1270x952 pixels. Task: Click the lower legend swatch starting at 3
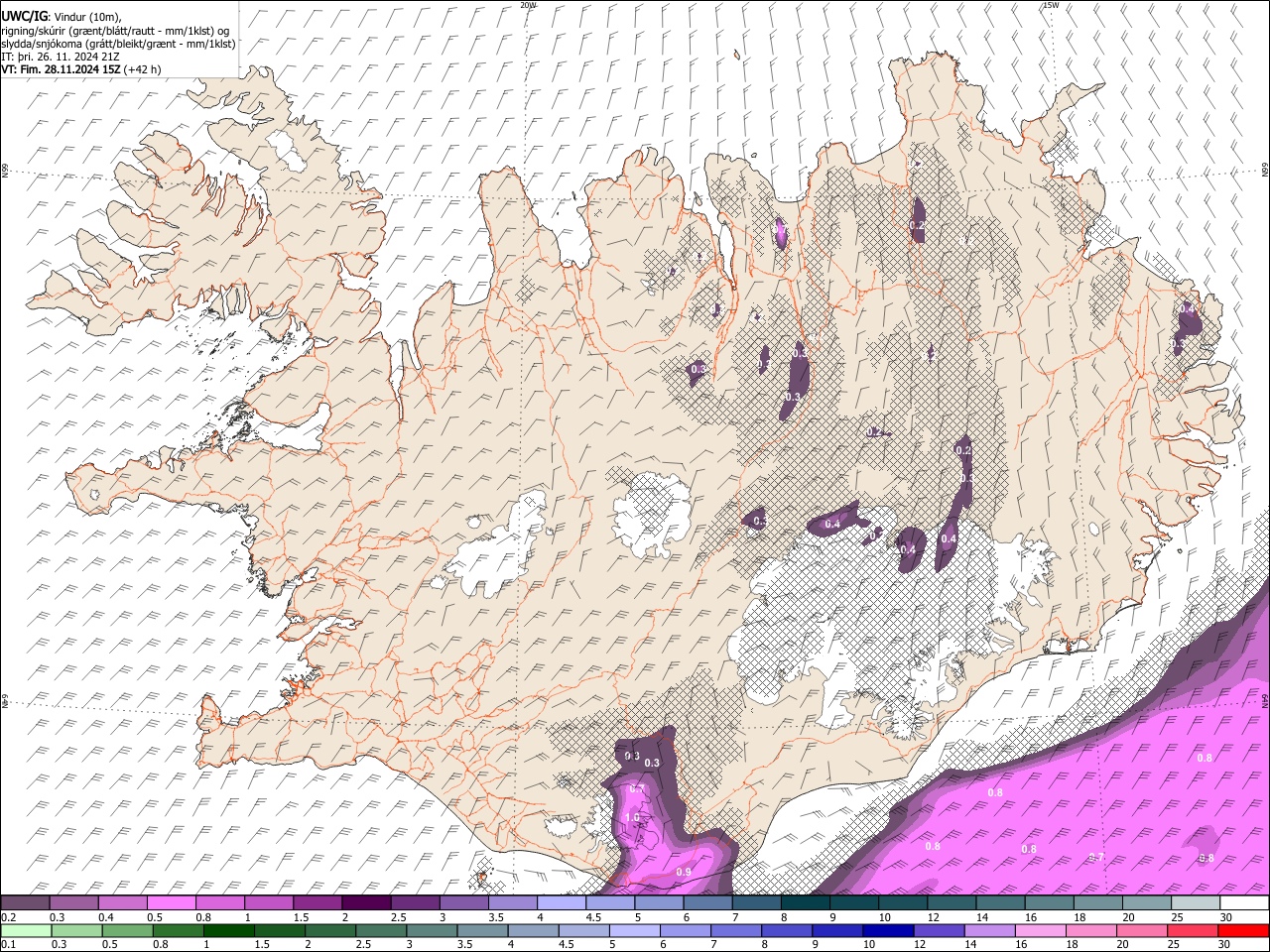[431, 930]
